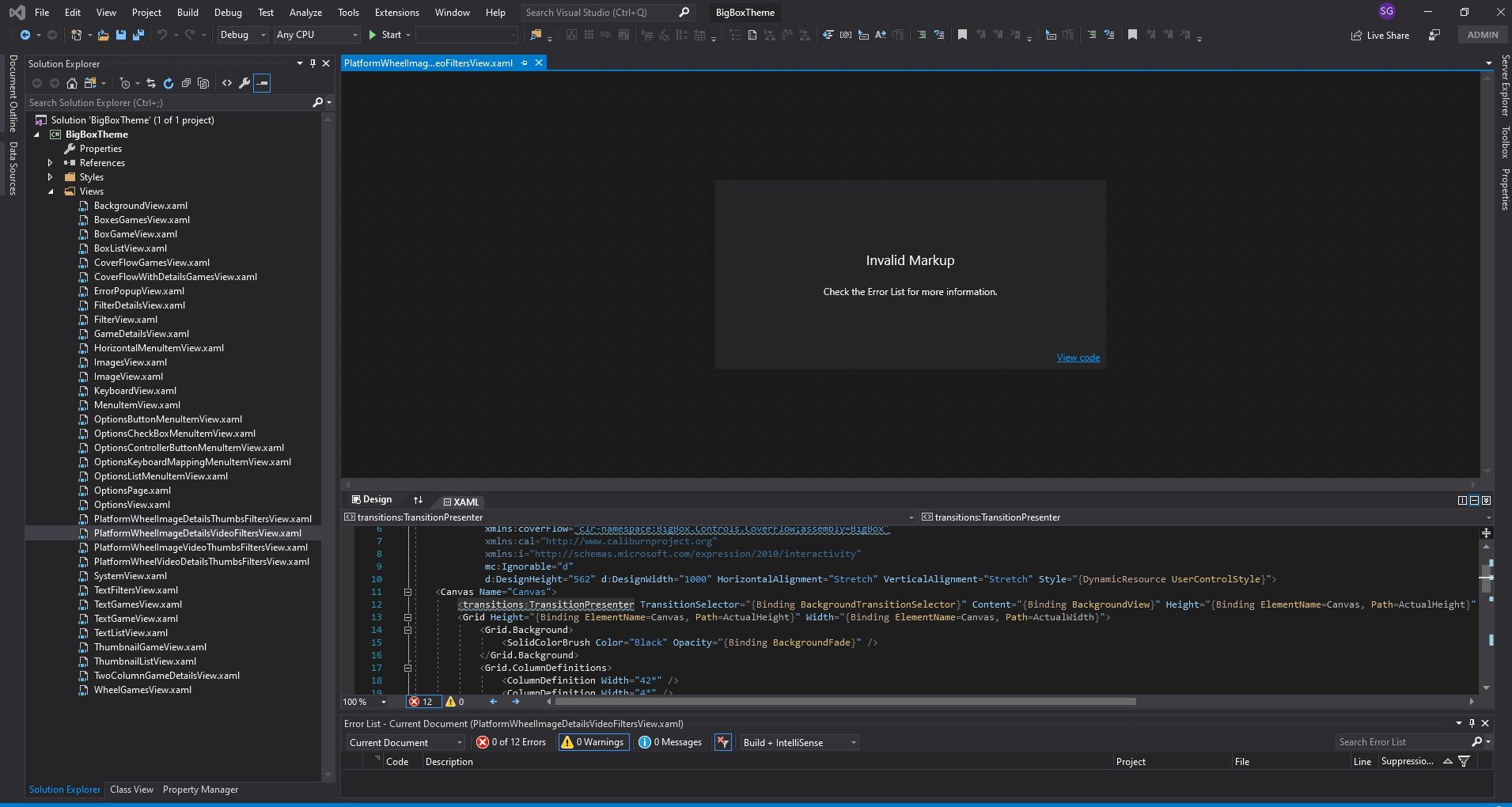
Task: Open the Current Document scope dropdown
Action: pyautogui.click(x=407, y=742)
